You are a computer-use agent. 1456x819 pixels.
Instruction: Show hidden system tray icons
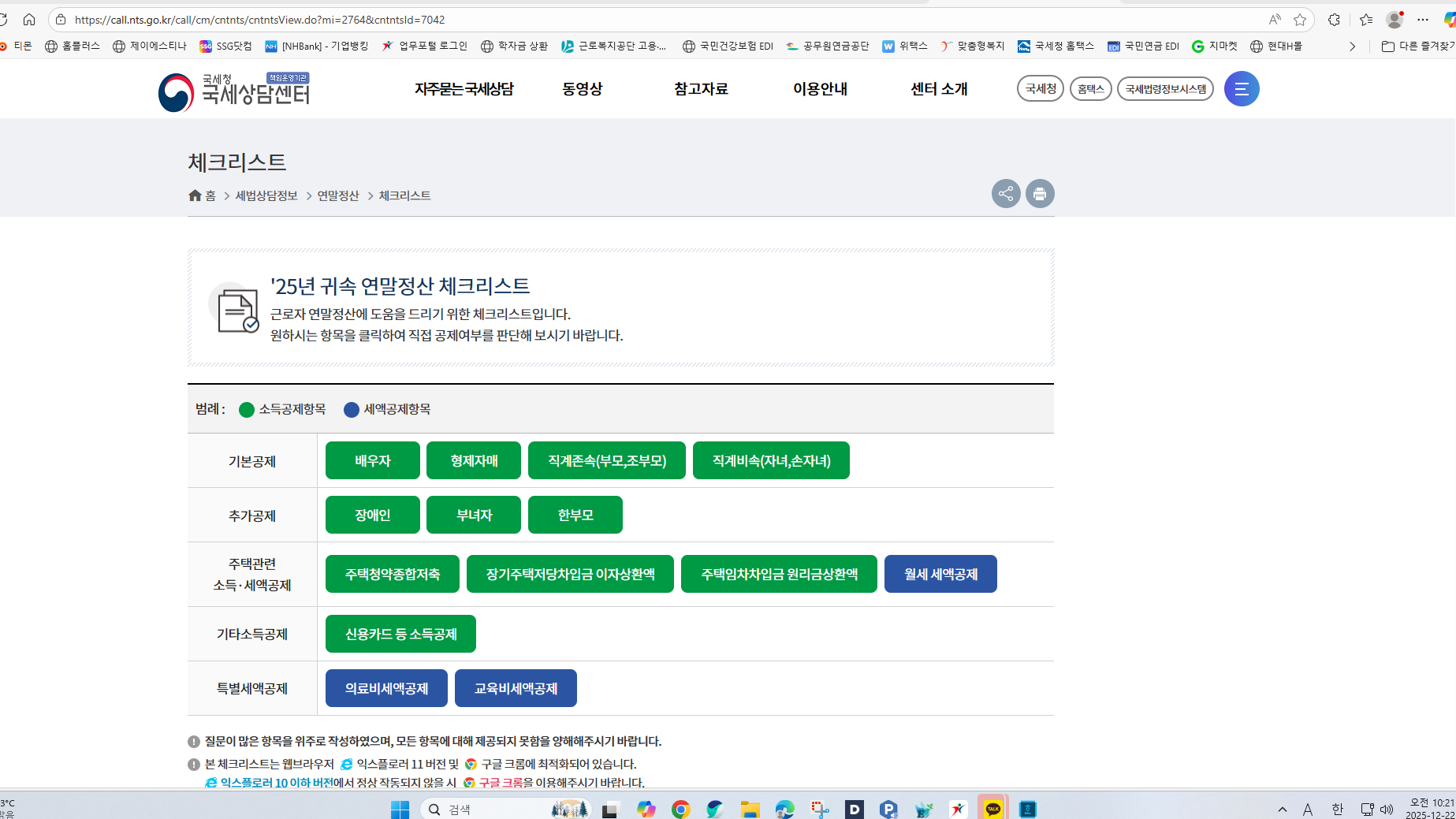1283,809
